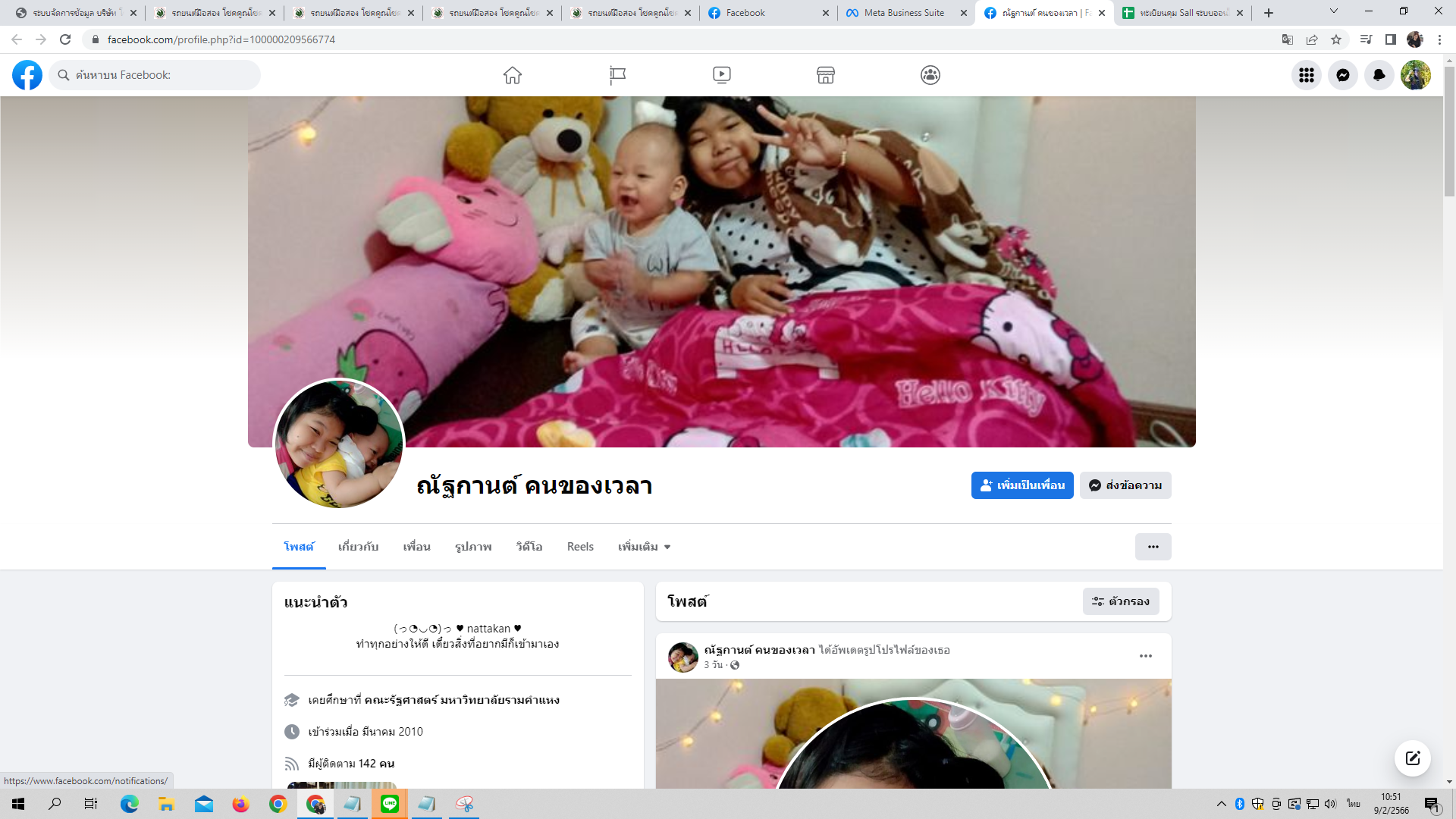Click the ส่งข้อความ button
1456x819 pixels.
coord(1125,485)
